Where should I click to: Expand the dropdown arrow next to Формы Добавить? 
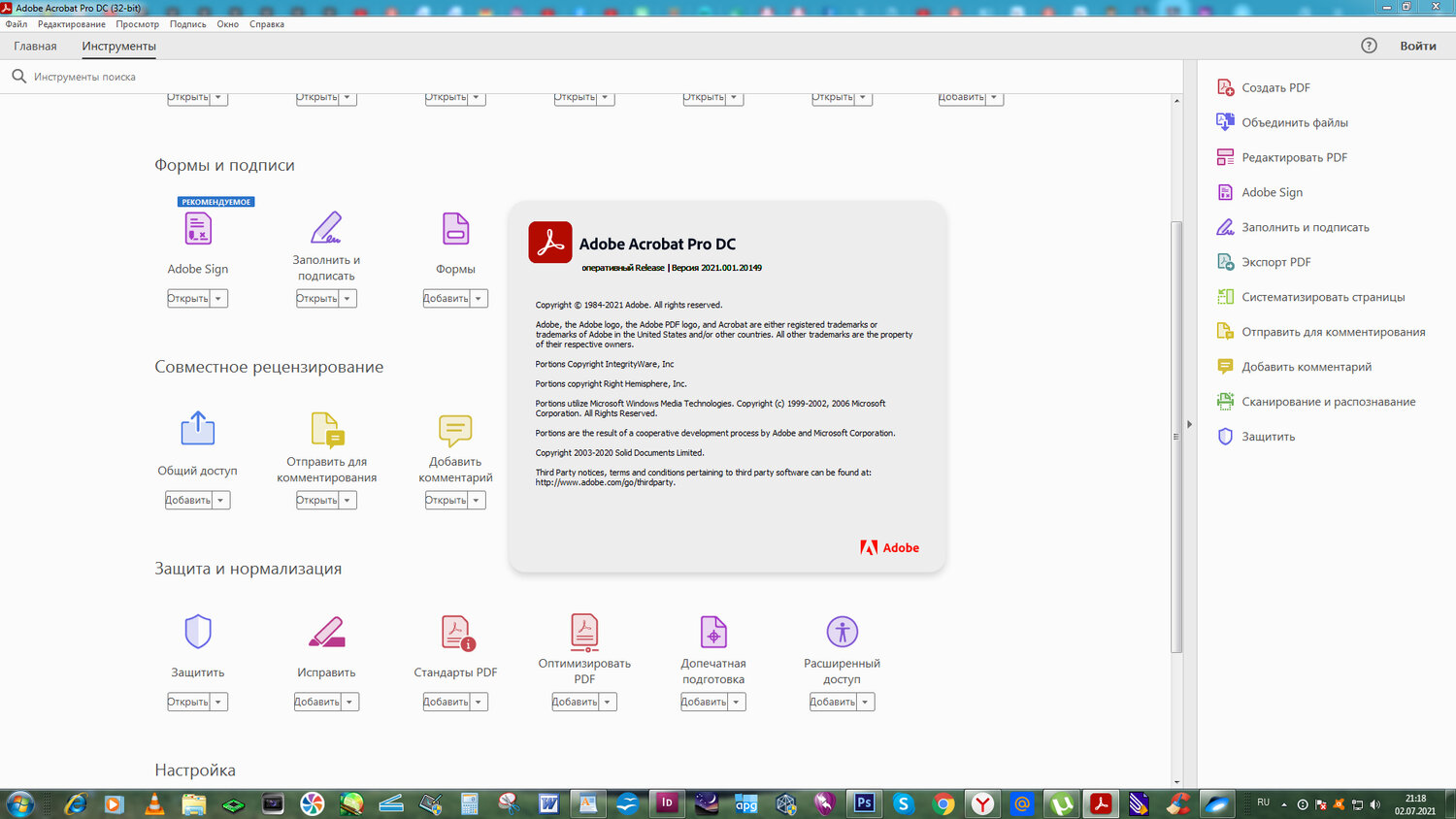[479, 299]
